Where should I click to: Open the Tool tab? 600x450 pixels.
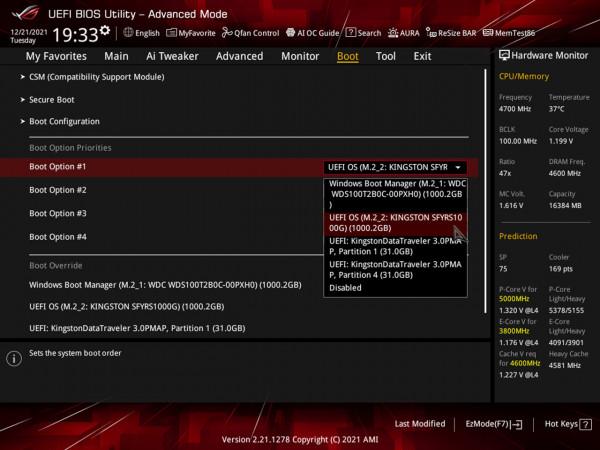pos(386,56)
